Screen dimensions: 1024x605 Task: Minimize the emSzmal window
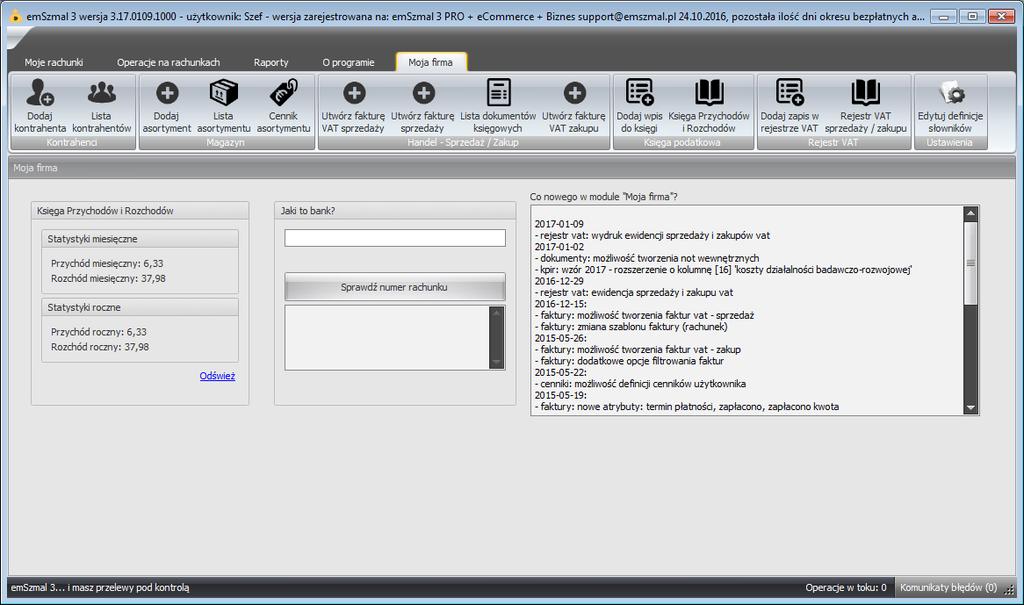[943, 16]
